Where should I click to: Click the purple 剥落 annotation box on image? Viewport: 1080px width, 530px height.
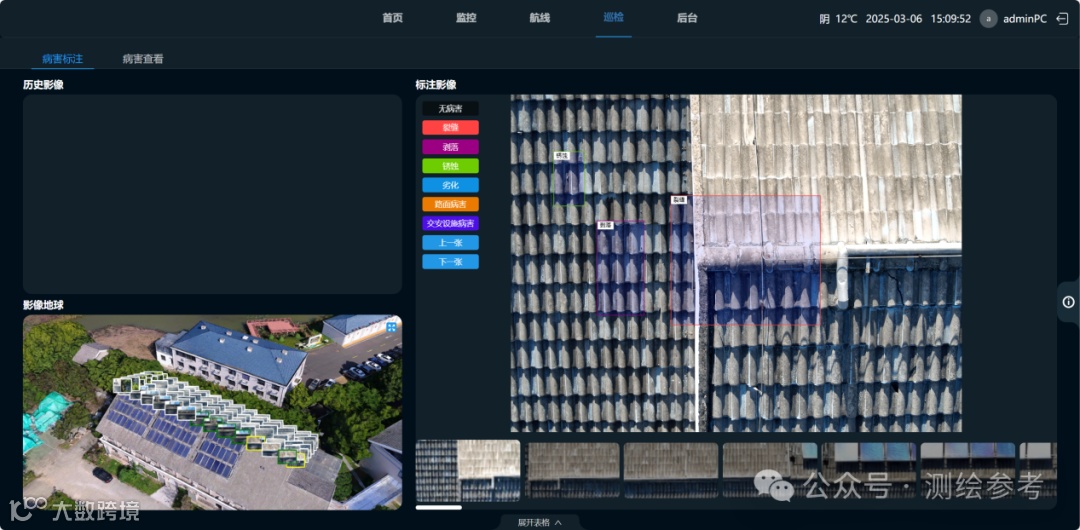[x=621, y=269]
